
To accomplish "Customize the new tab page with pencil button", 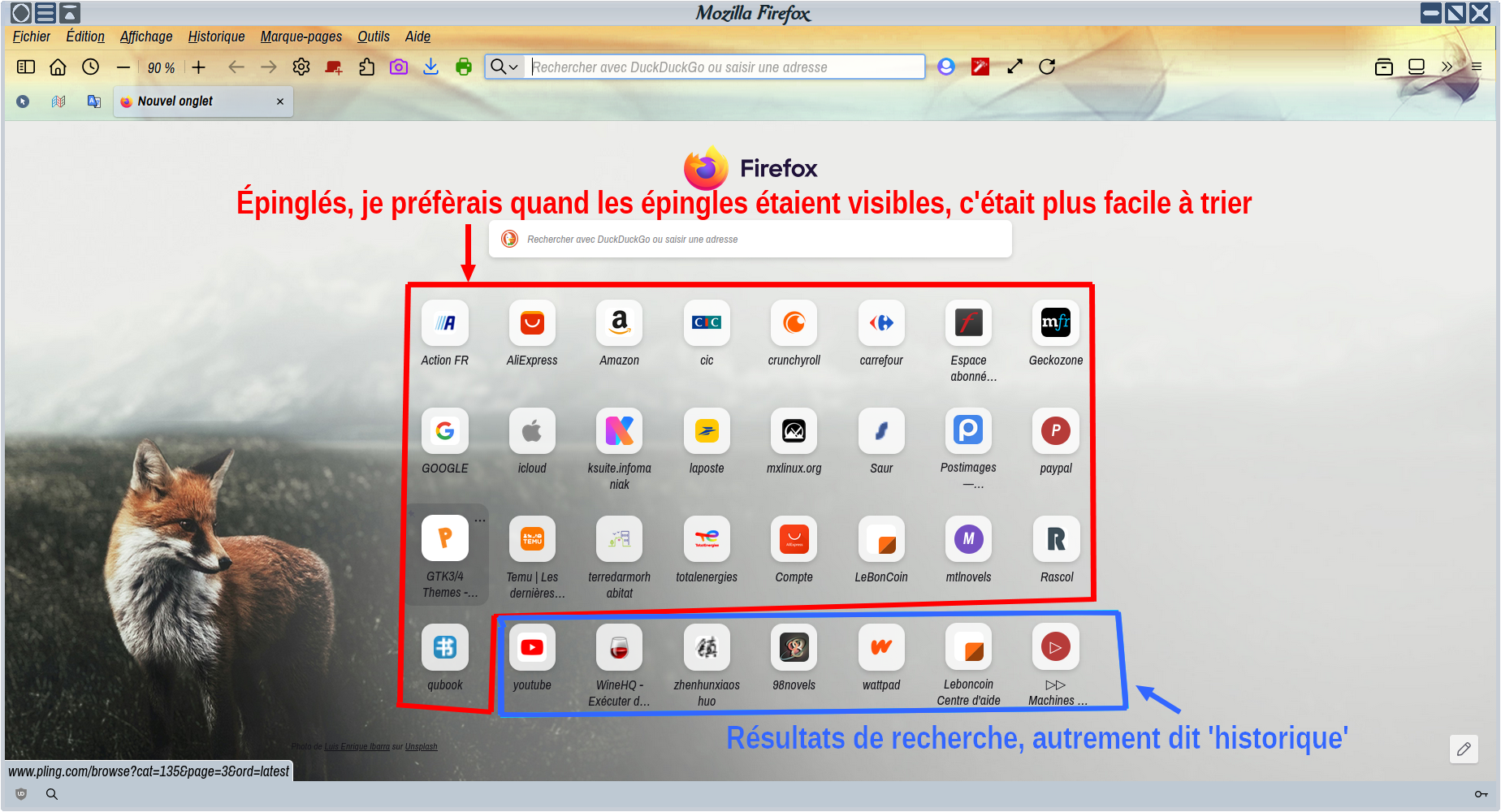I will (x=1464, y=749).
